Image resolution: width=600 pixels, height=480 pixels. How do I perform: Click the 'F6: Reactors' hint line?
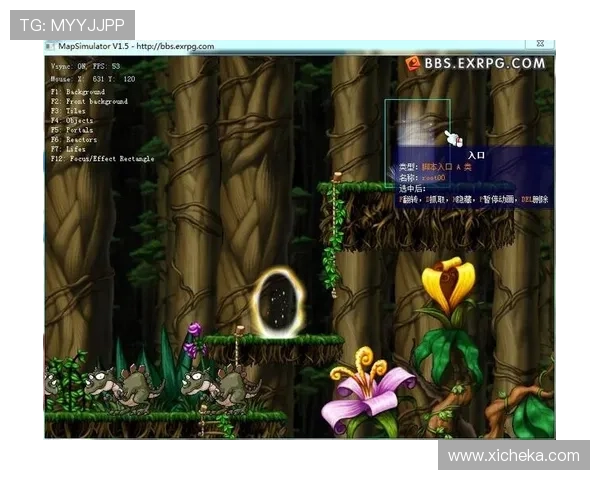click(x=74, y=140)
